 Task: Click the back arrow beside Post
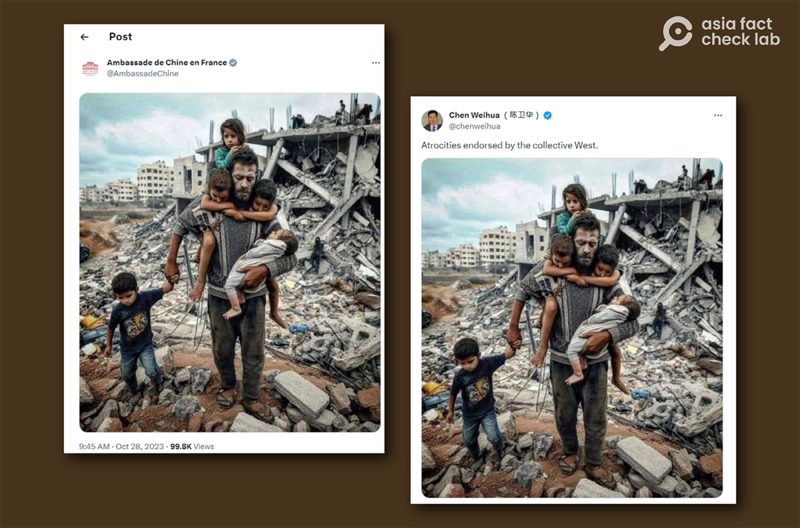coord(85,37)
